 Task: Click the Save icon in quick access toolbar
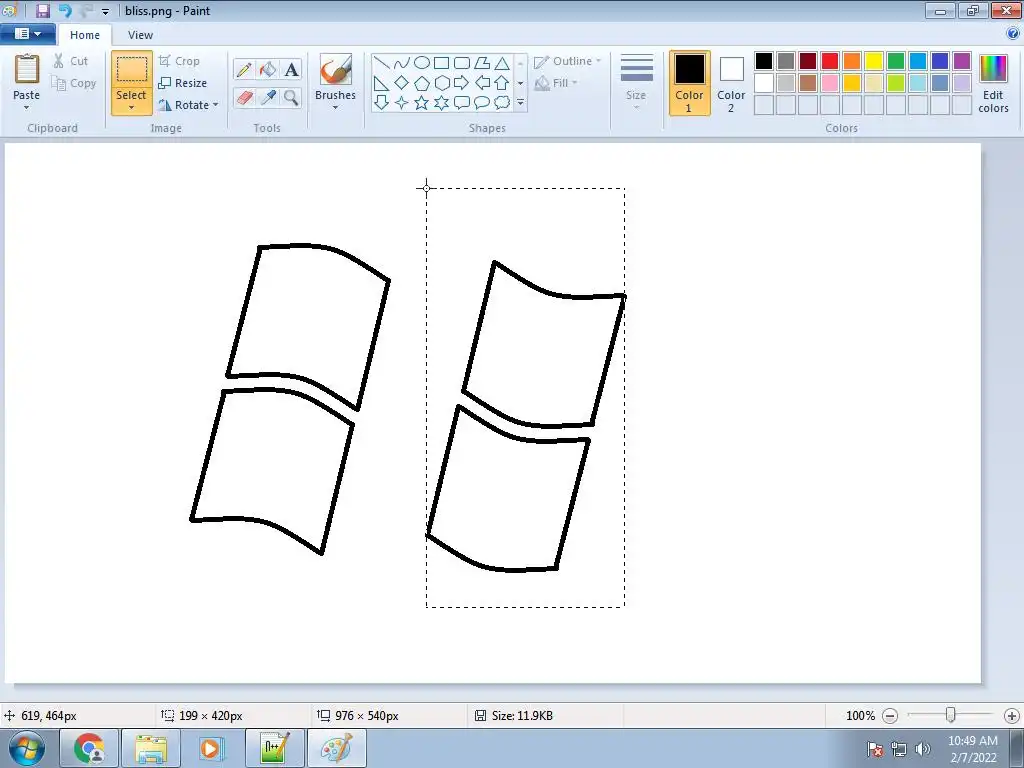pyautogui.click(x=43, y=10)
